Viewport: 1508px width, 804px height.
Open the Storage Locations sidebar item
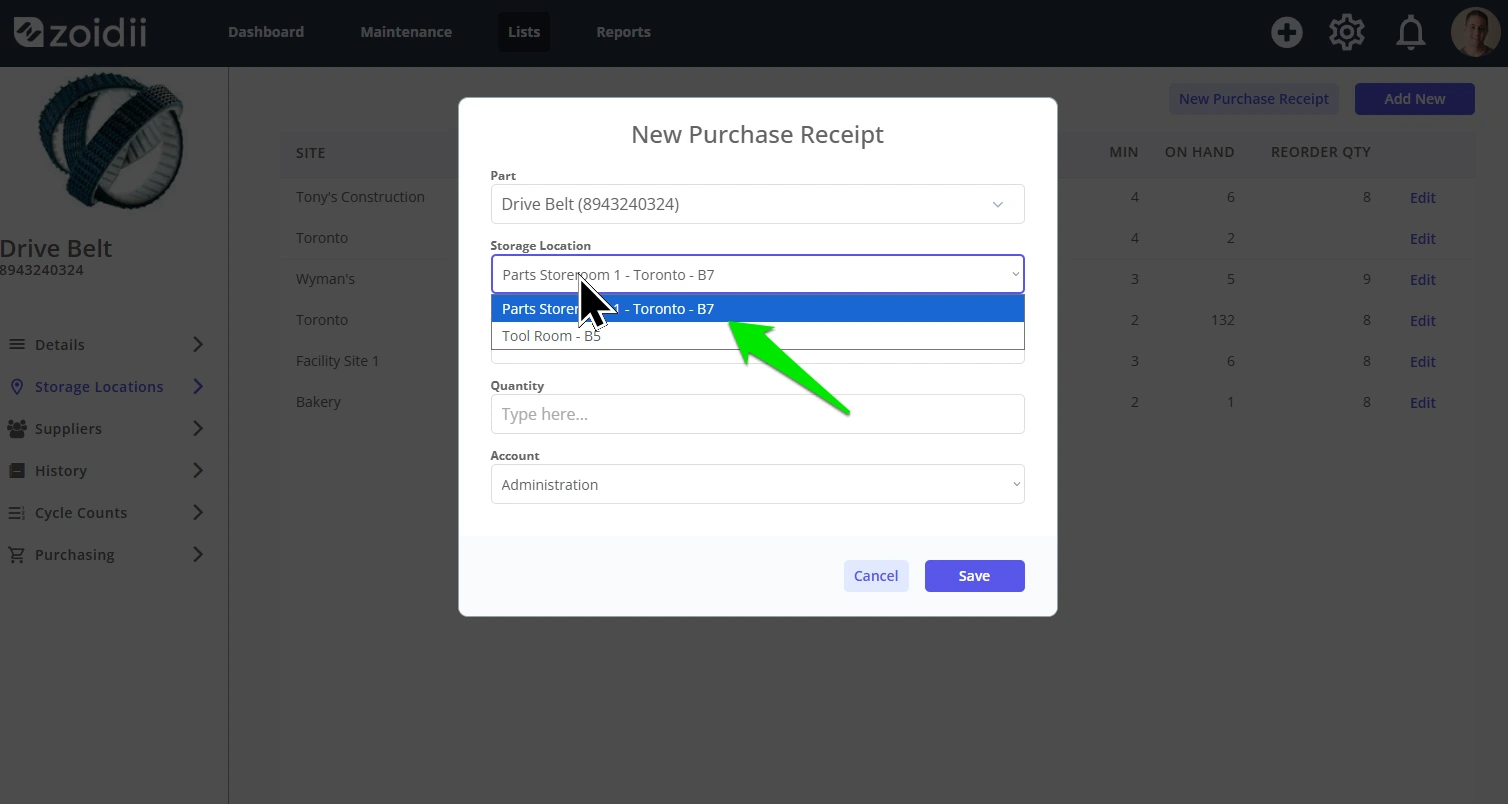tap(99, 386)
